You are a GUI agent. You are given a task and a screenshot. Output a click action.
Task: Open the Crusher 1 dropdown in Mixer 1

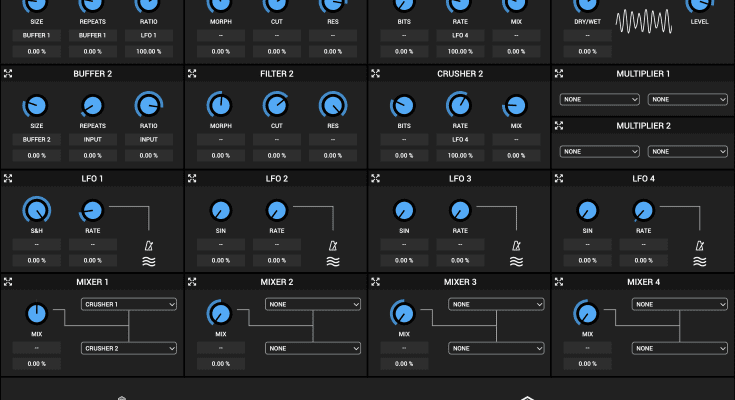[x=129, y=304]
